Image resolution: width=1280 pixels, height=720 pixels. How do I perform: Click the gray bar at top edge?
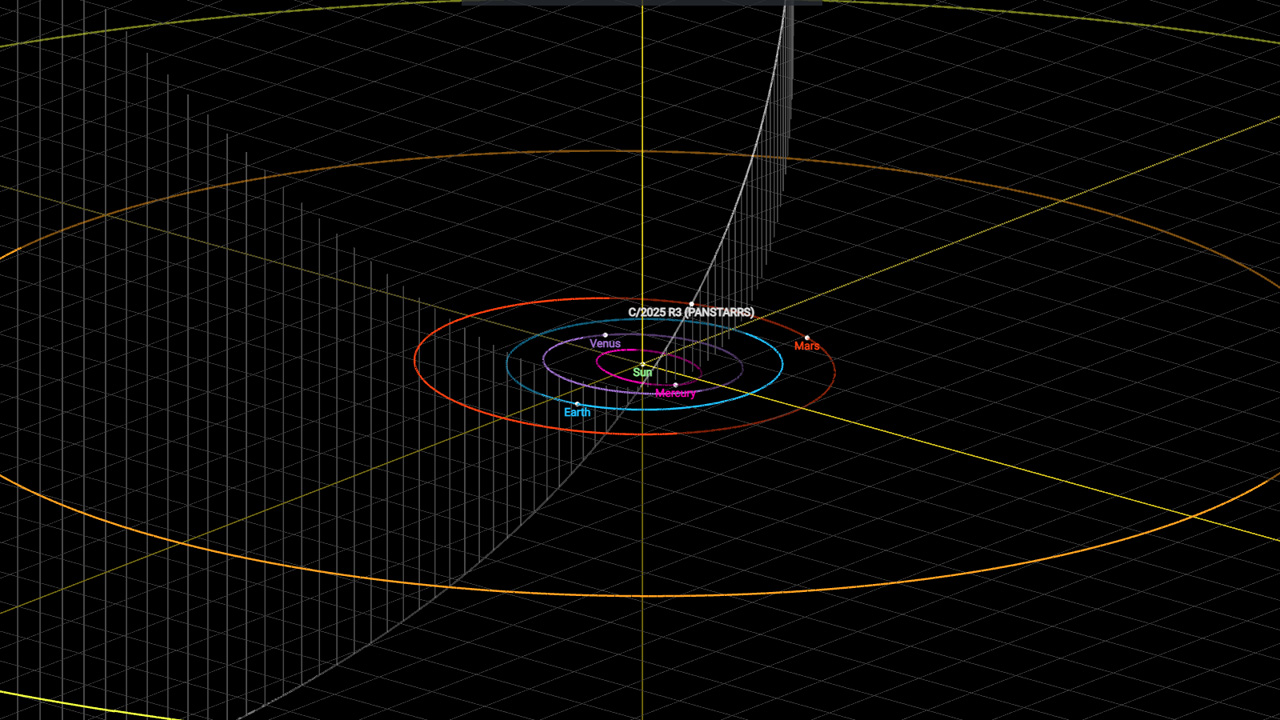[641, 3]
